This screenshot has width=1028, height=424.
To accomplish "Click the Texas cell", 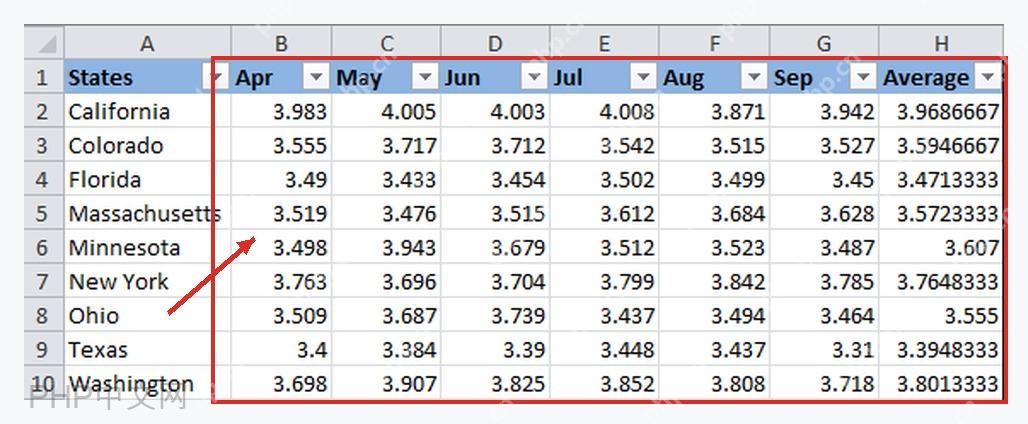I will click(x=148, y=349).
